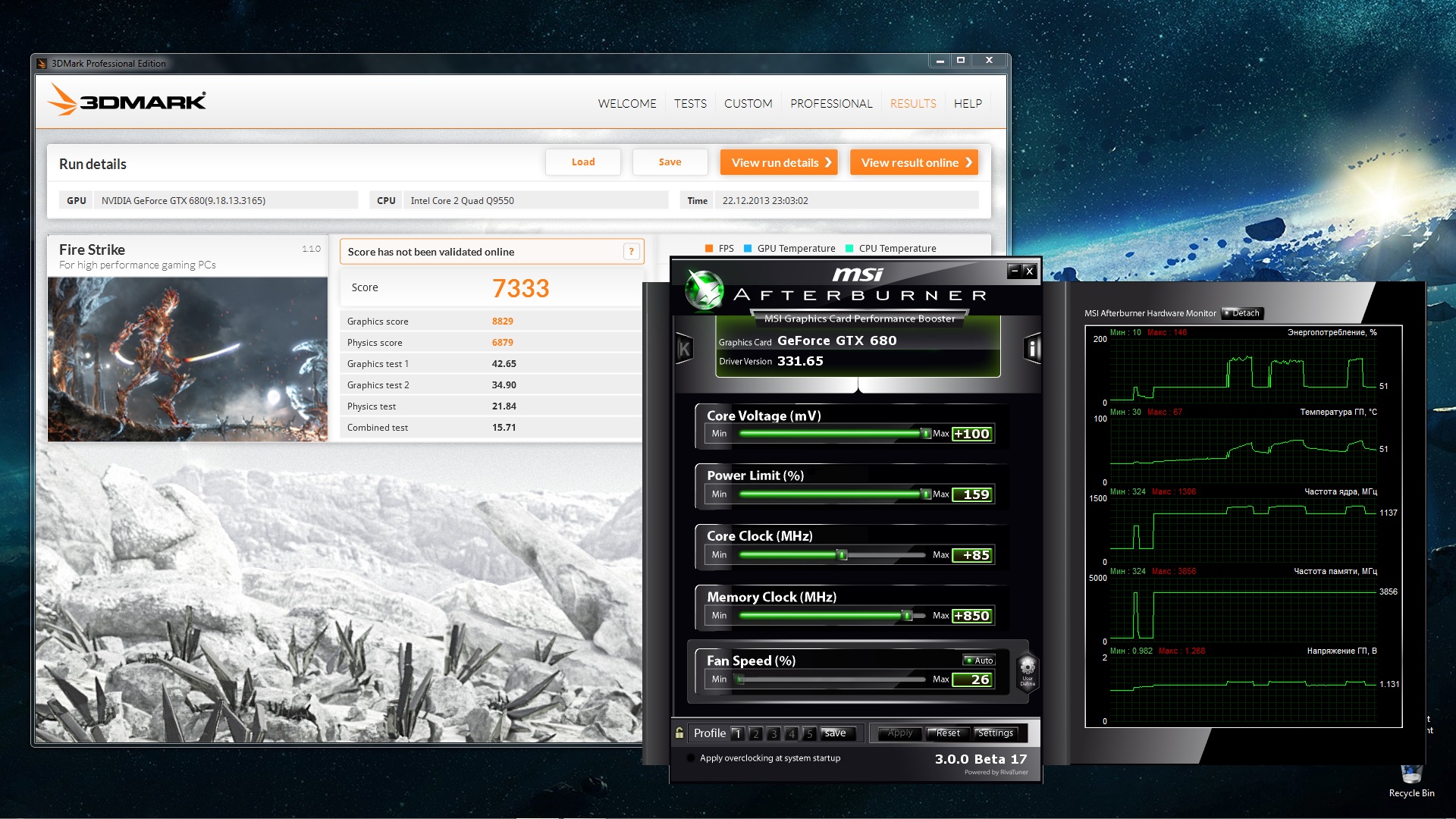
Task: Click the 3DMark flame logo
Action: (x=63, y=99)
